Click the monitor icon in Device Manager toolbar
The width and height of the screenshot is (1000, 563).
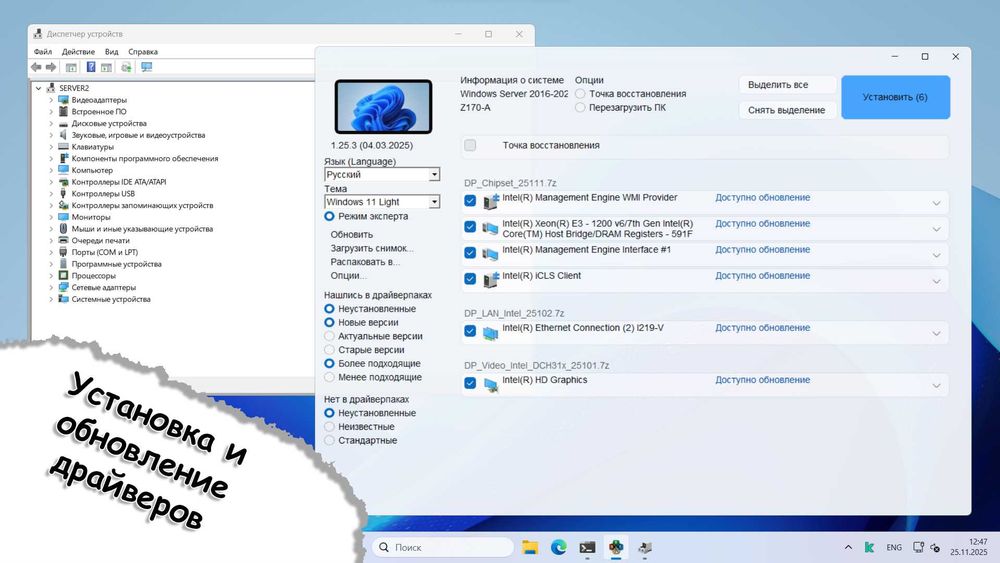click(147, 67)
